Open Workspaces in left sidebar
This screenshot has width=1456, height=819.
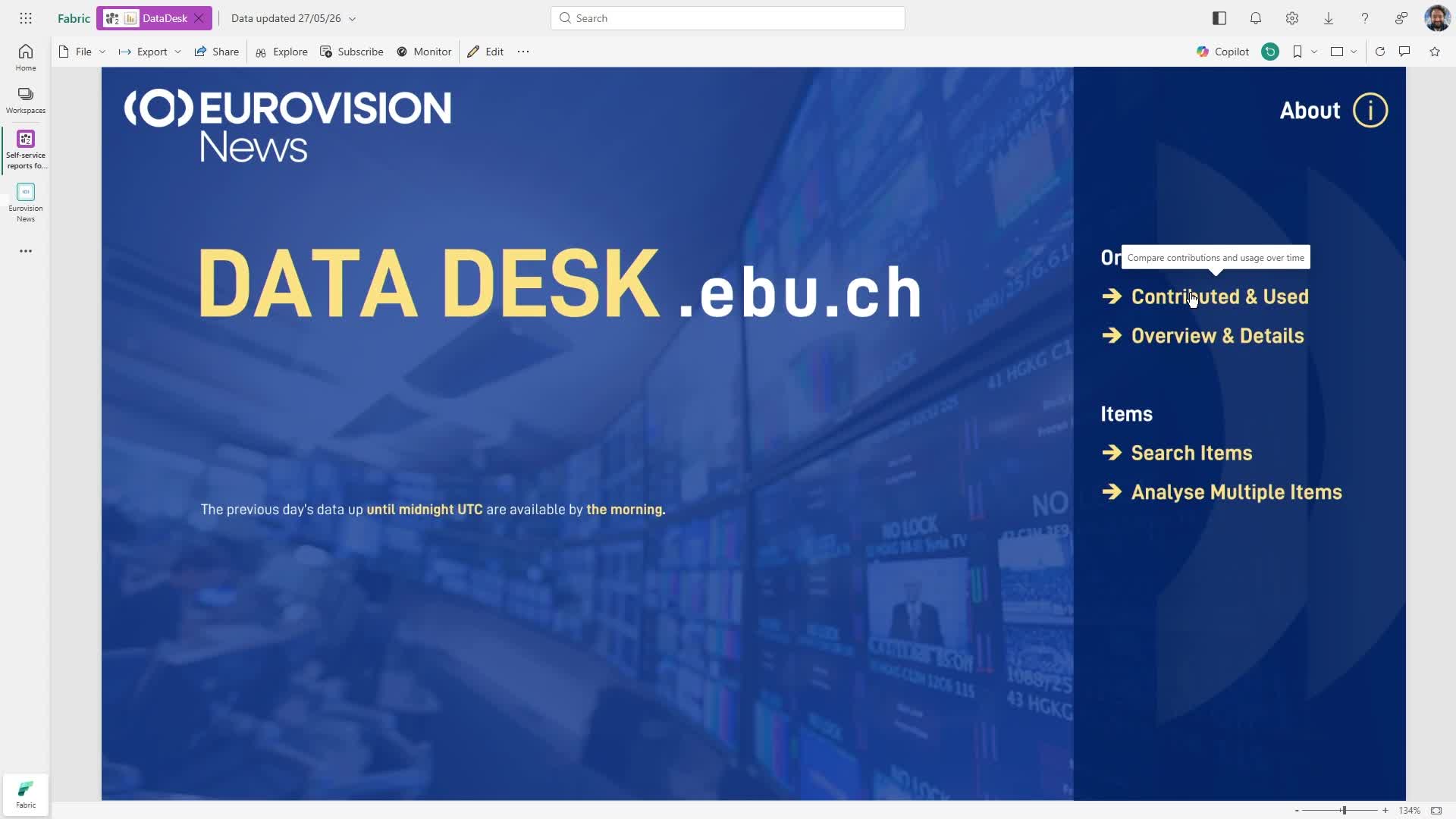(26, 100)
